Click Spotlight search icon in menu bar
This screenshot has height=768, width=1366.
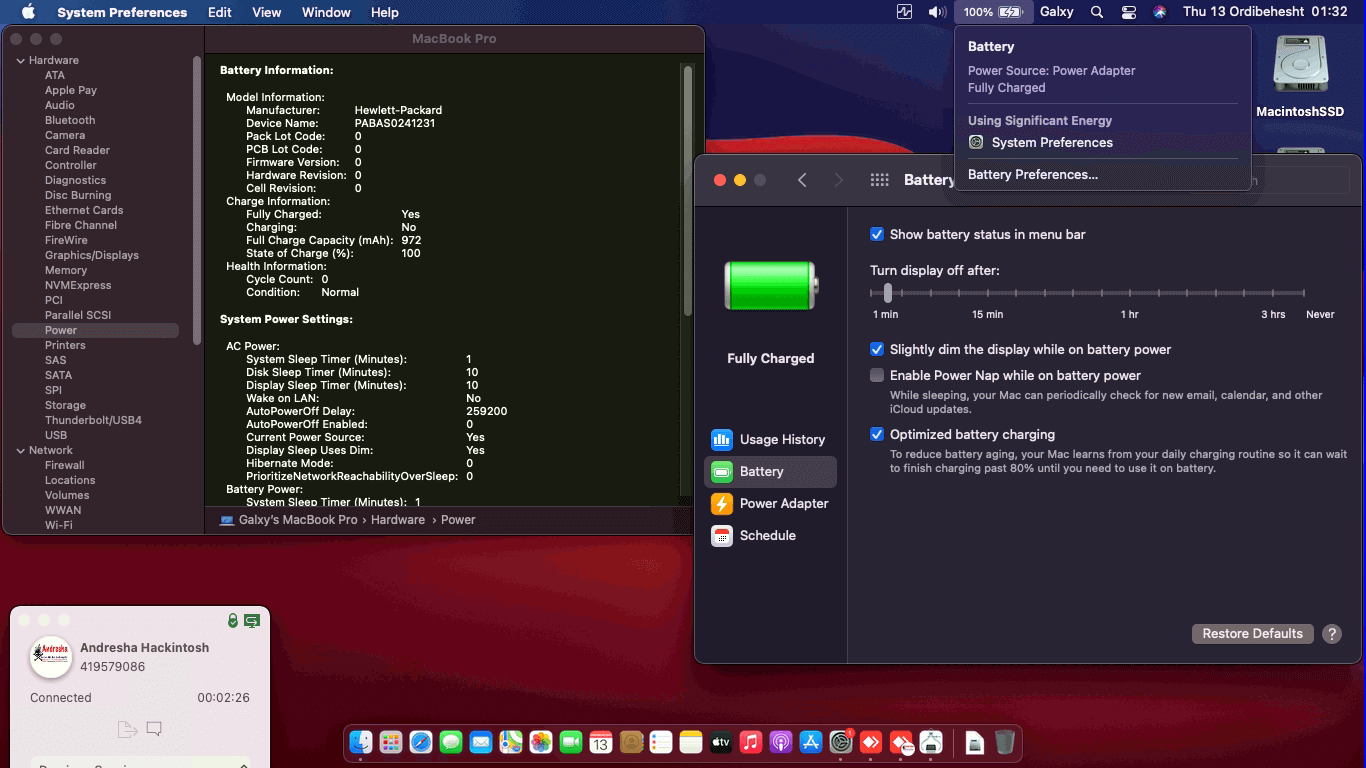[1097, 12]
